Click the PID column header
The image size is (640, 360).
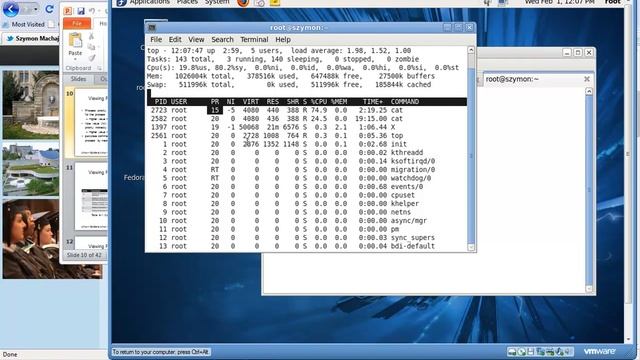(161, 102)
